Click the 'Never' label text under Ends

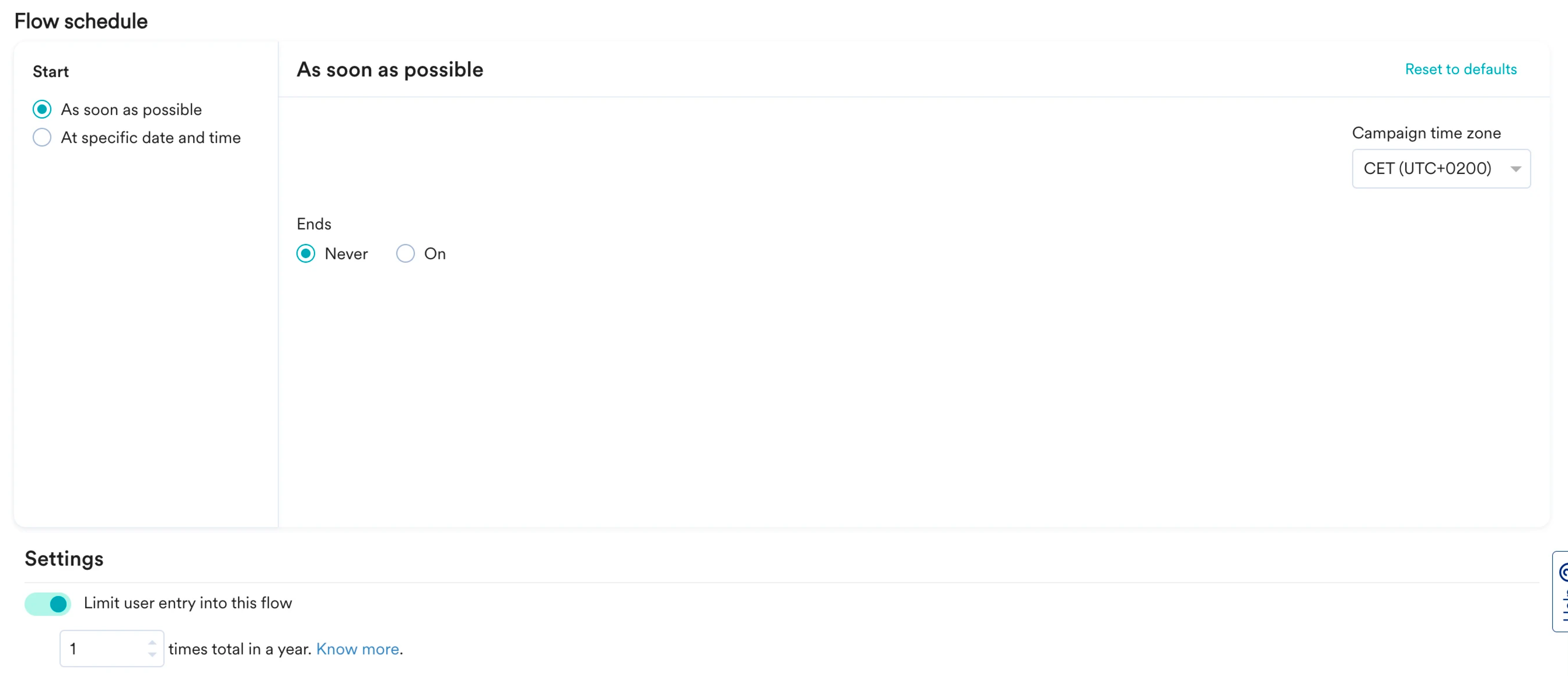coord(346,254)
